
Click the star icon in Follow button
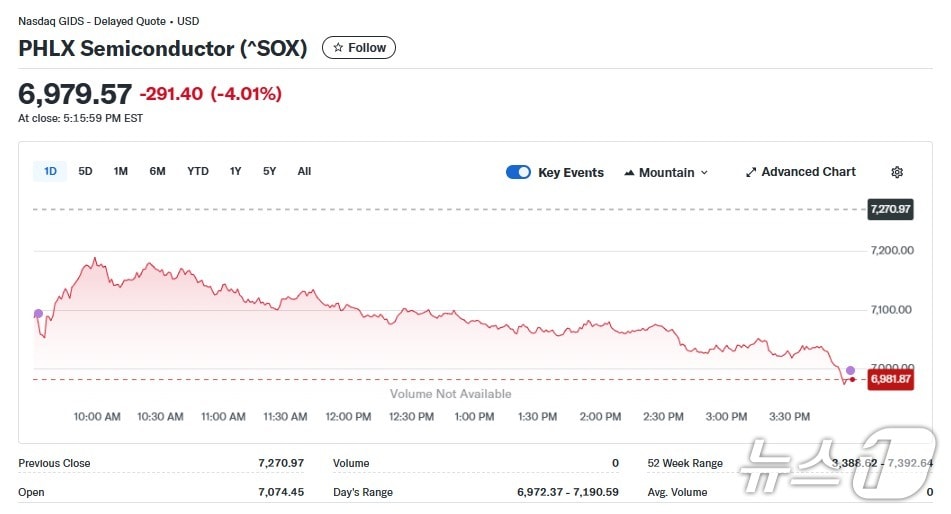tap(338, 47)
